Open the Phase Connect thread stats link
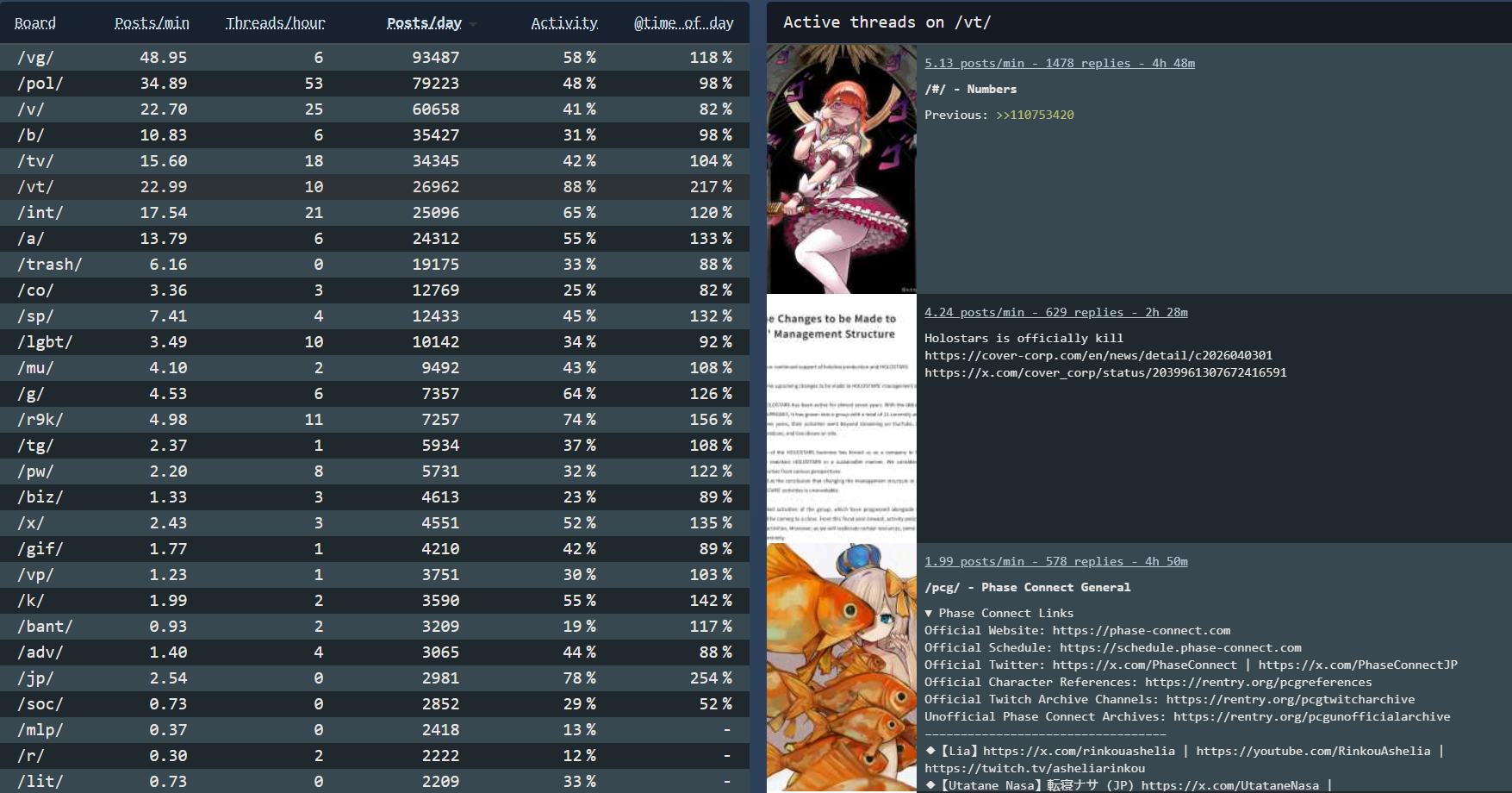The width and height of the screenshot is (1512, 793). point(1056,561)
